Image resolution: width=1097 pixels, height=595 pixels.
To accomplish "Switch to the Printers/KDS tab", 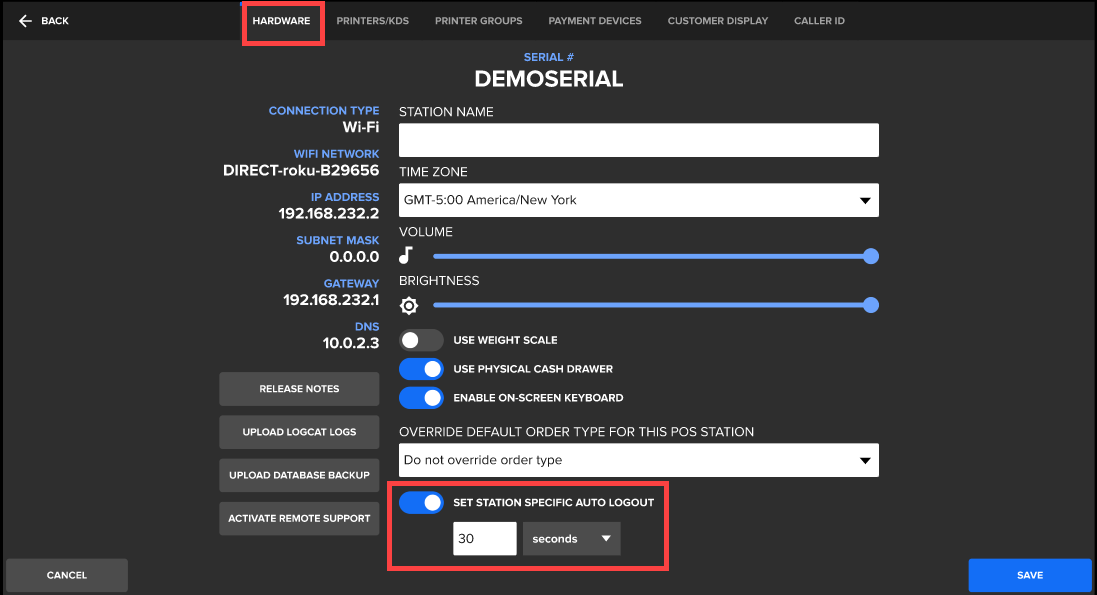I will point(372,21).
